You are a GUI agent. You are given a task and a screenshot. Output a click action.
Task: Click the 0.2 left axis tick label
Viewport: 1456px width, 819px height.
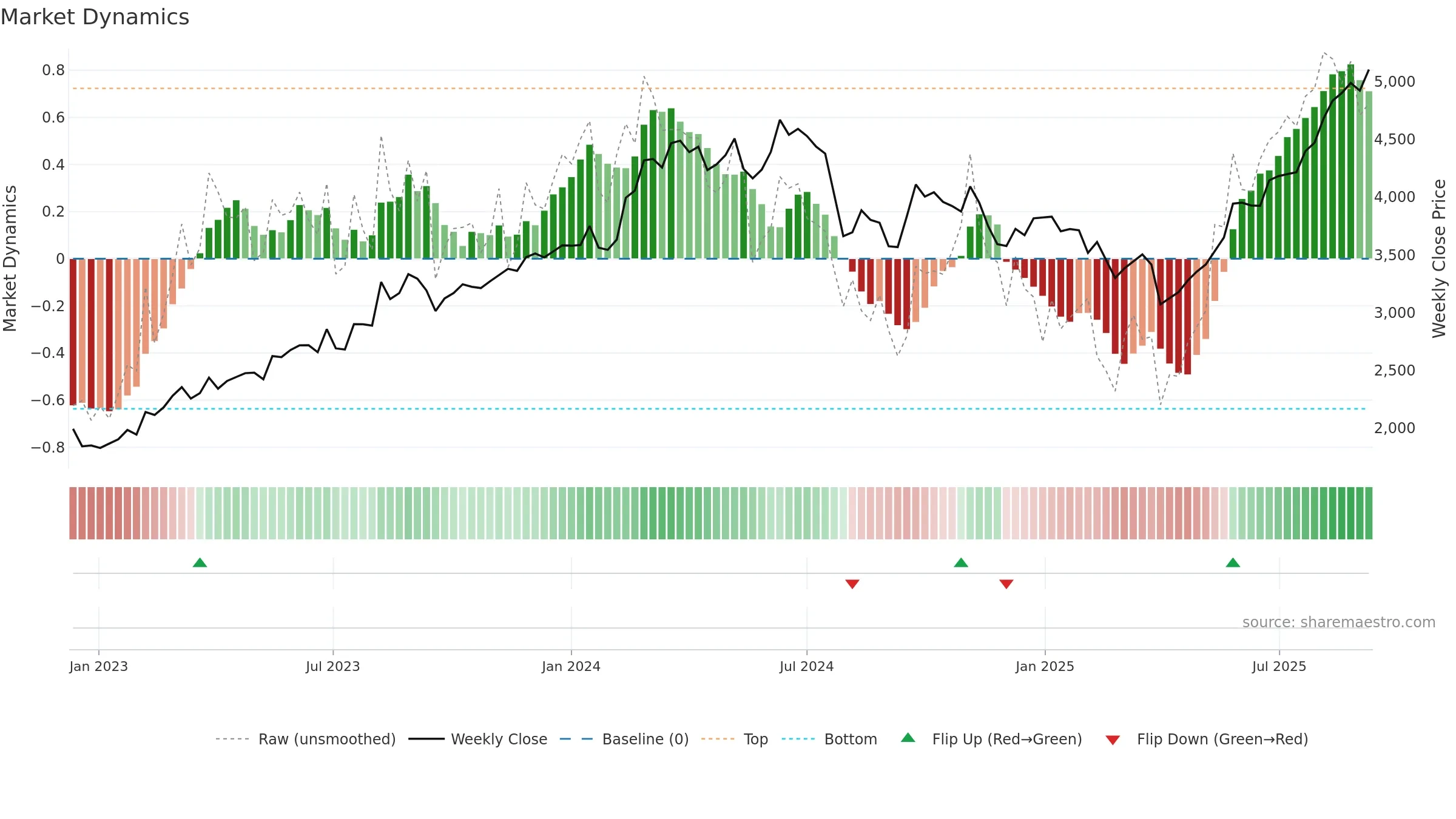pos(53,212)
